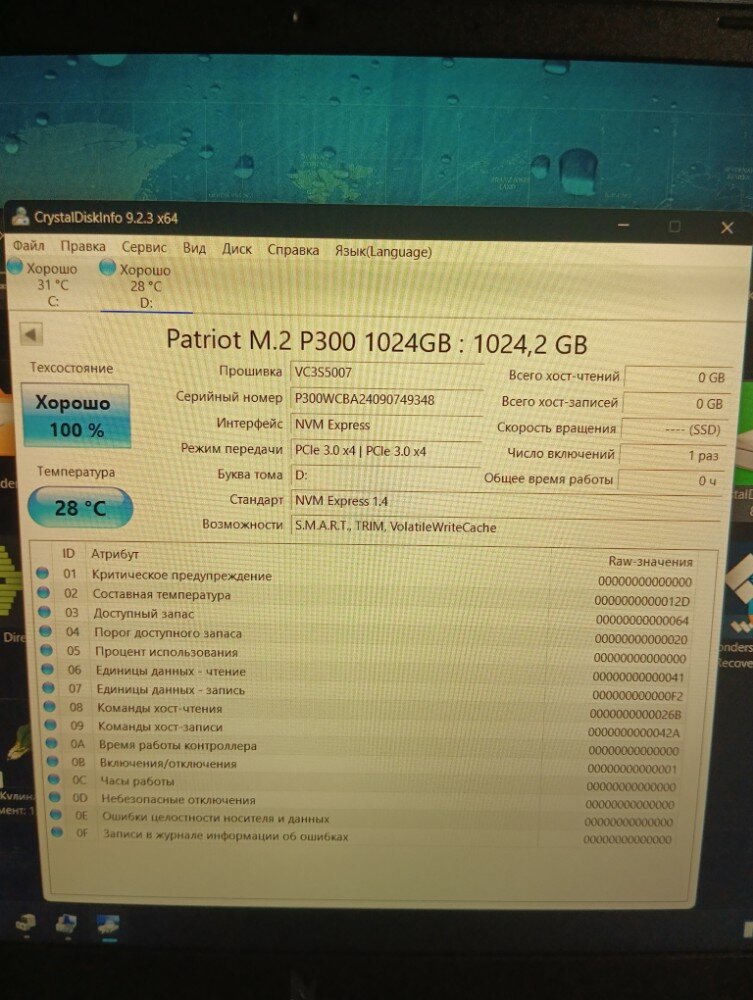Select the Процент использования attribute text

point(166,652)
